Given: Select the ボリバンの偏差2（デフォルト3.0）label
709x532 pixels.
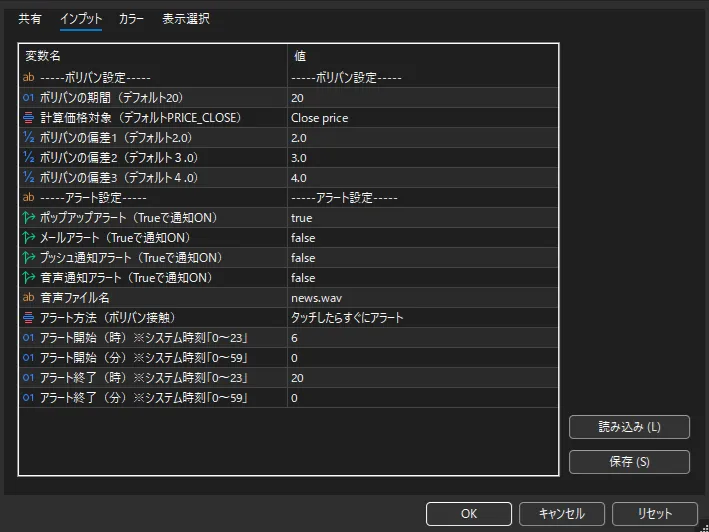Looking at the screenshot, I should (119, 157).
